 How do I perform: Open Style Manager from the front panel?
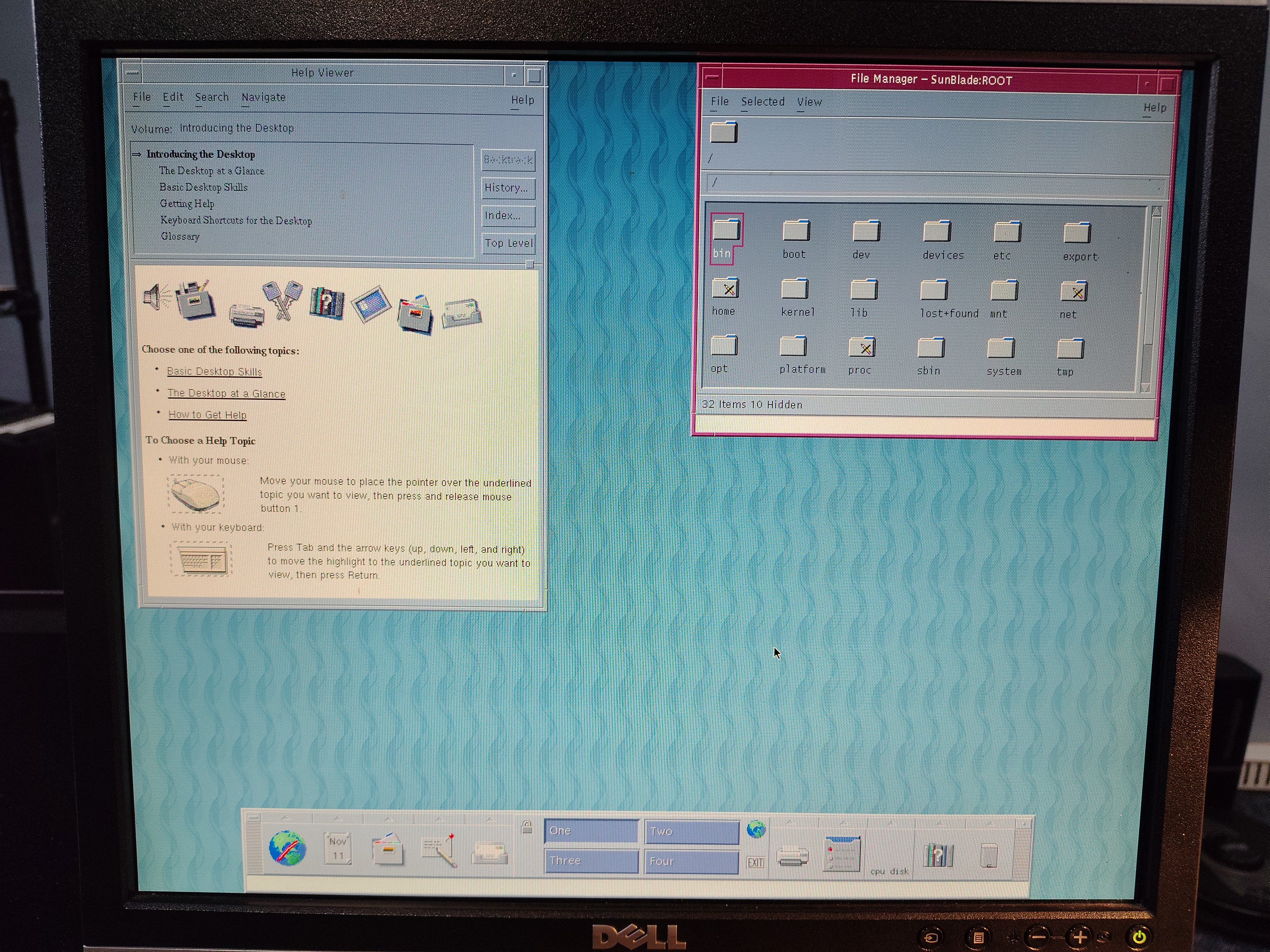click(x=842, y=854)
